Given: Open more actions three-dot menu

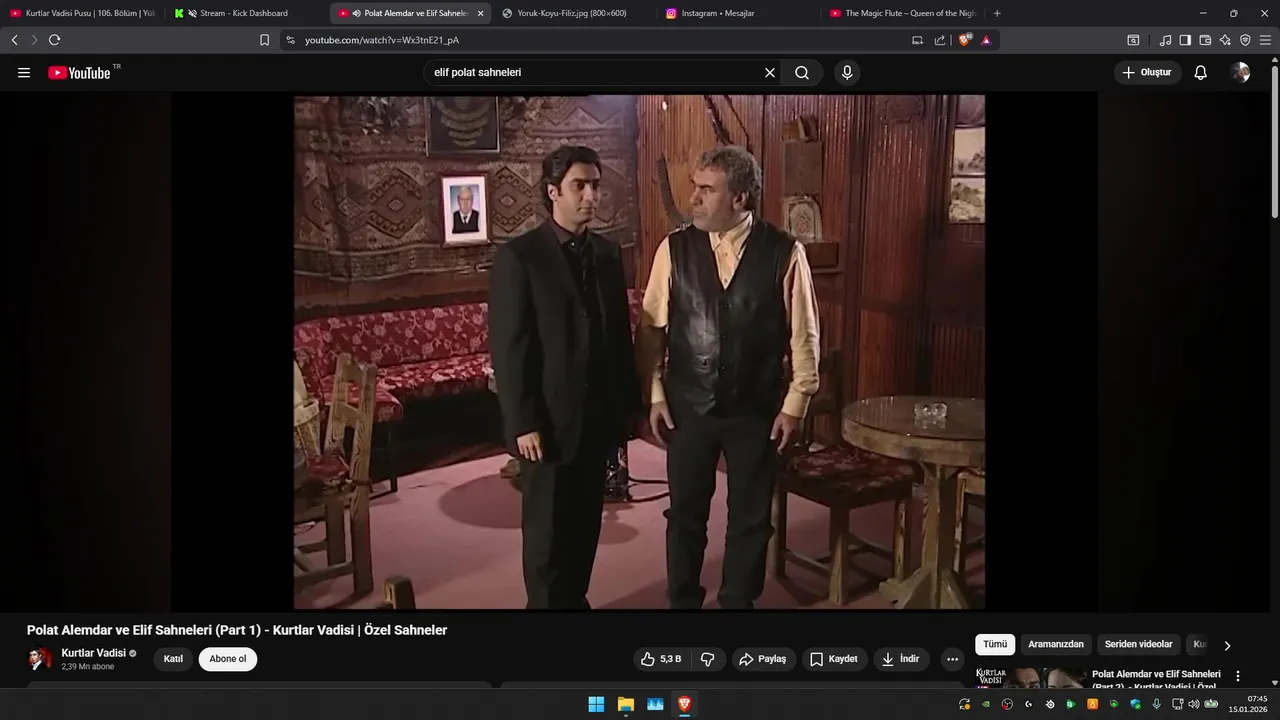Looking at the screenshot, I should point(952,659).
